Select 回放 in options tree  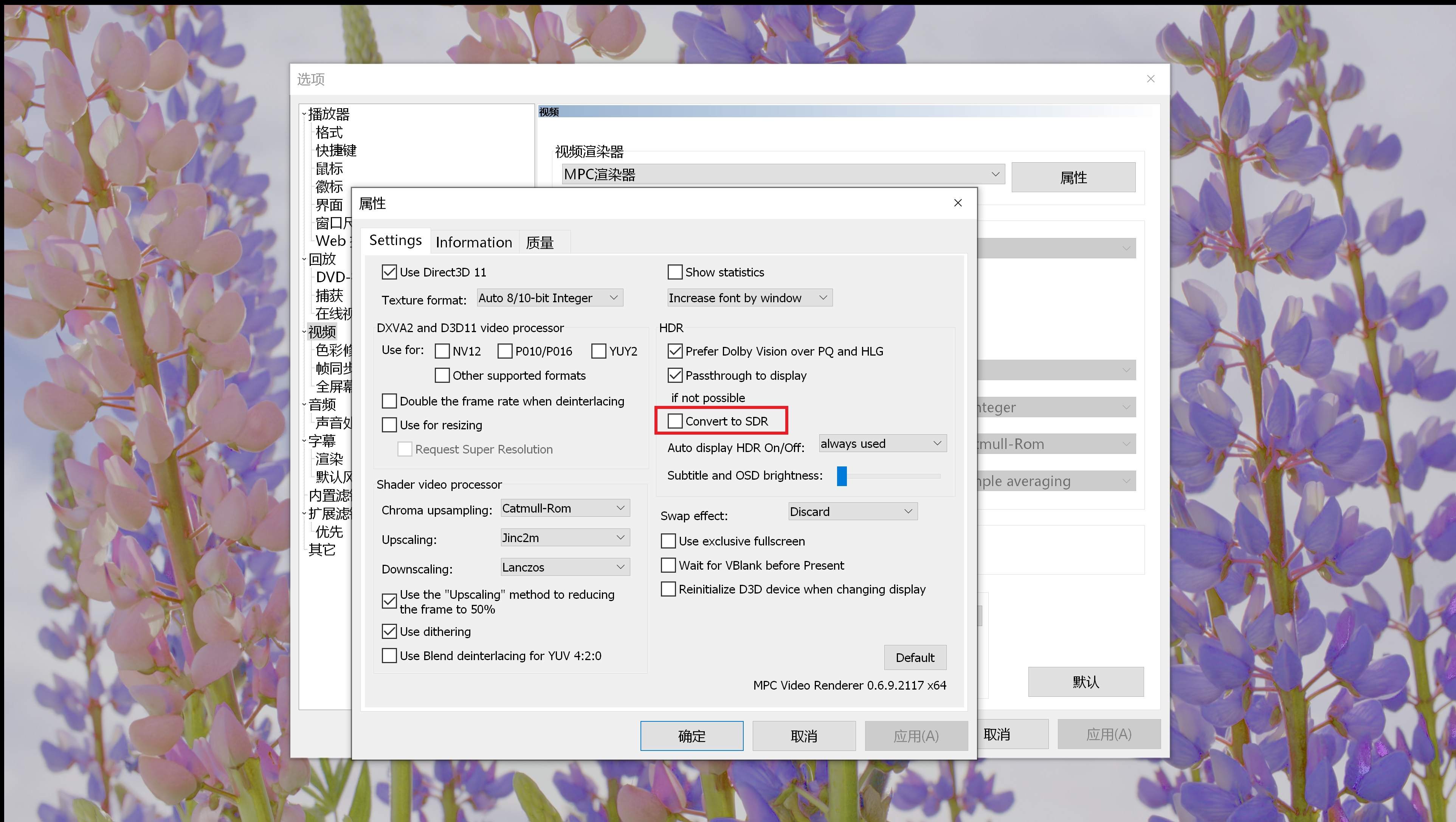pos(322,259)
